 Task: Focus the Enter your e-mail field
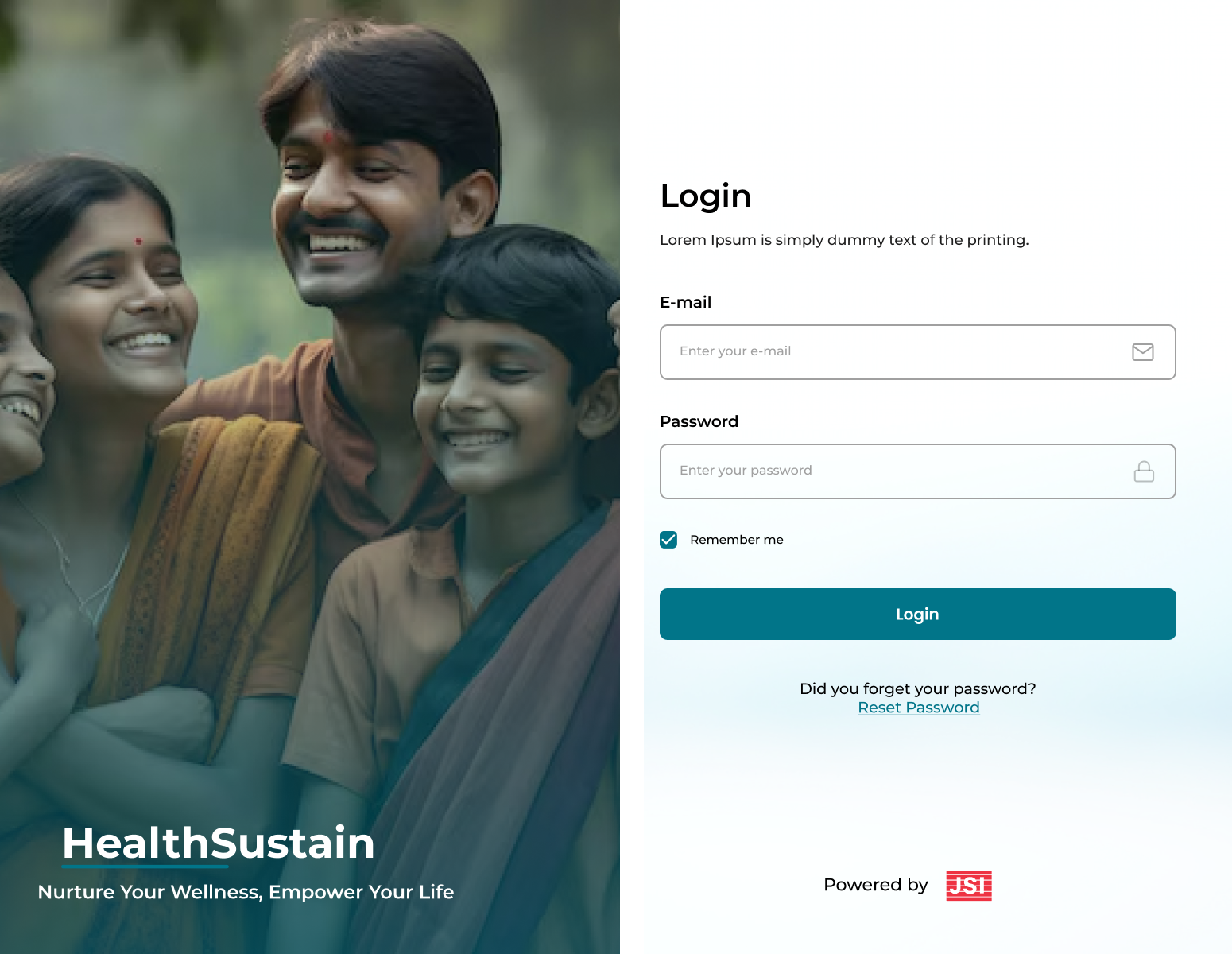918,352
